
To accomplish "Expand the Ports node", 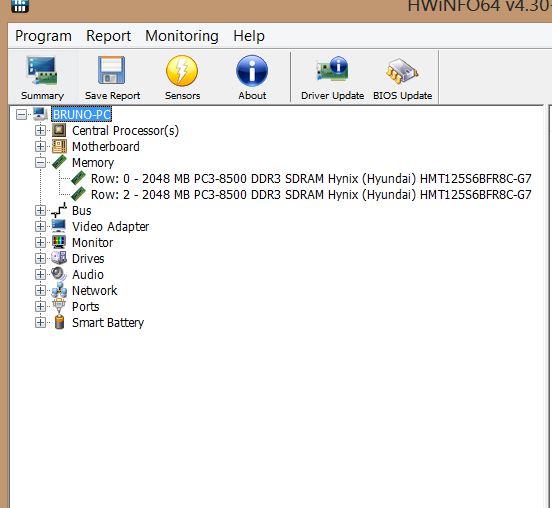I will [x=40, y=306].
